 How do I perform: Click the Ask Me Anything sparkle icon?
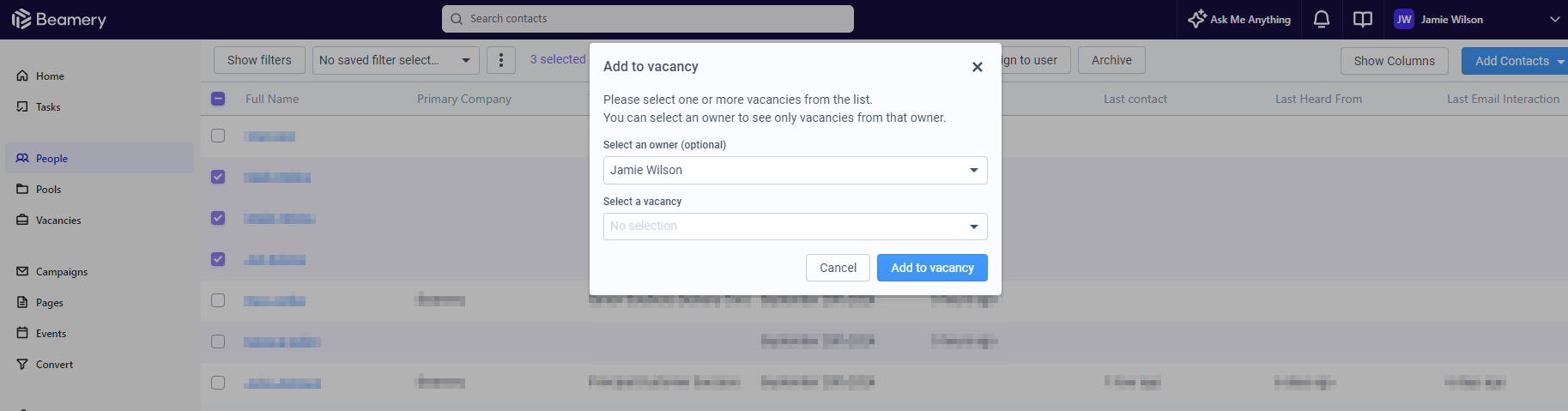pos(1197,19)
